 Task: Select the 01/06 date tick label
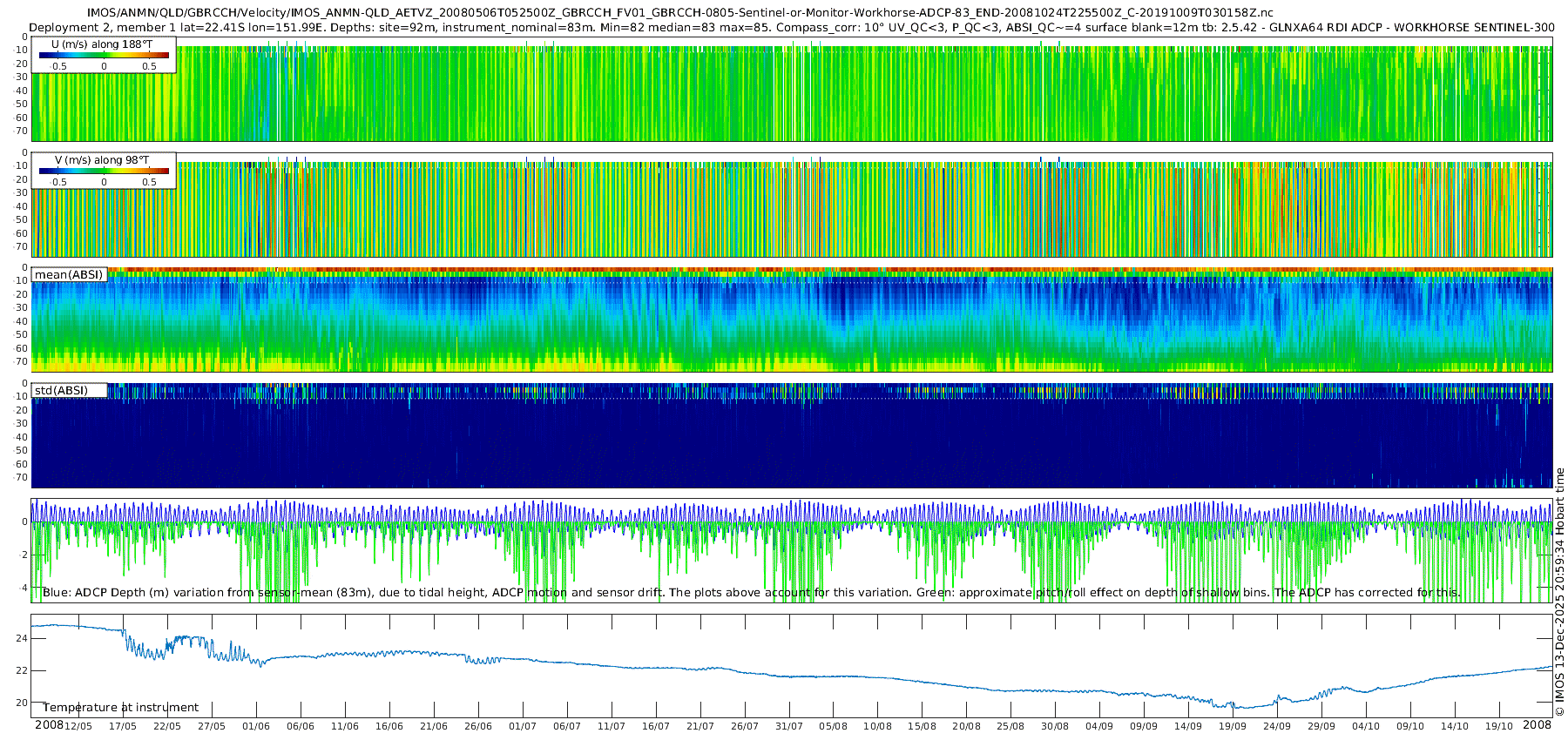[256, 727]
